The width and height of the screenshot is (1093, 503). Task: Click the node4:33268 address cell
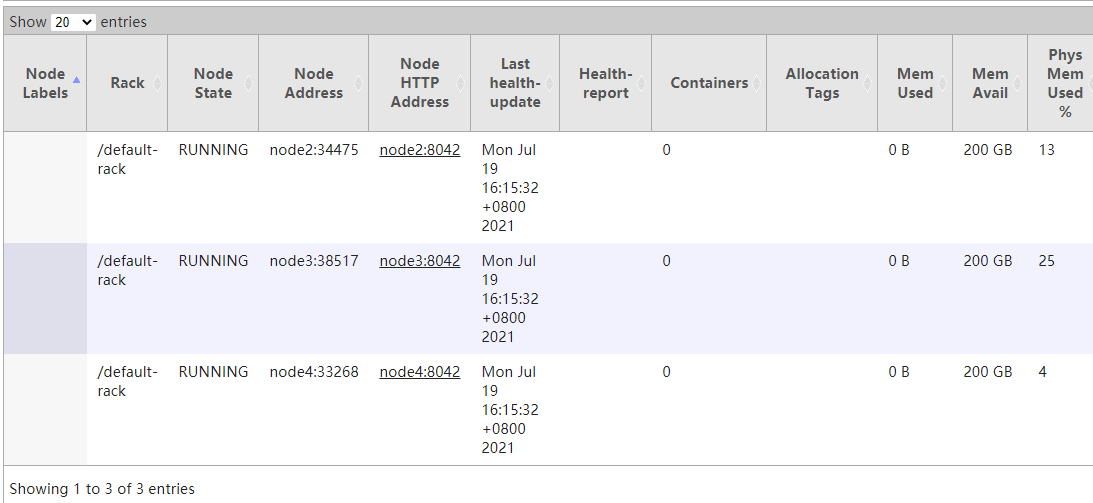coord(314,372)
